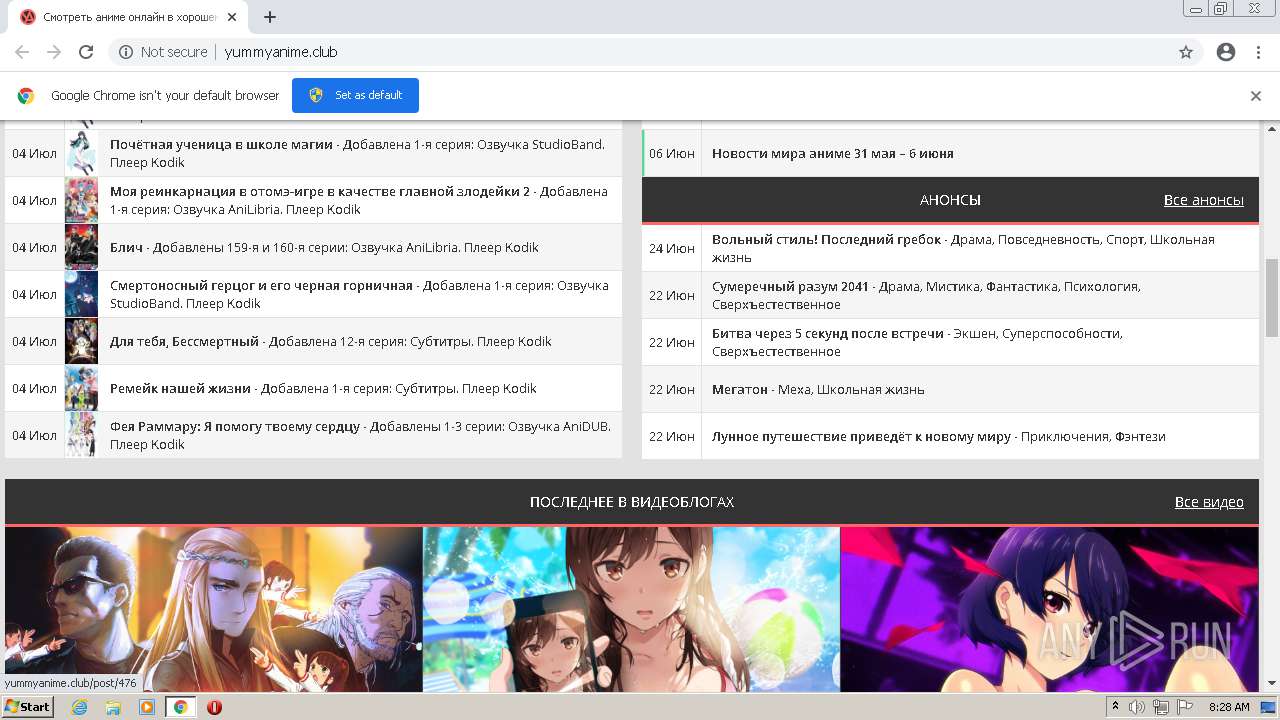
Task: Open the red Opera-style taskbar icon
Action: point(214,707)
